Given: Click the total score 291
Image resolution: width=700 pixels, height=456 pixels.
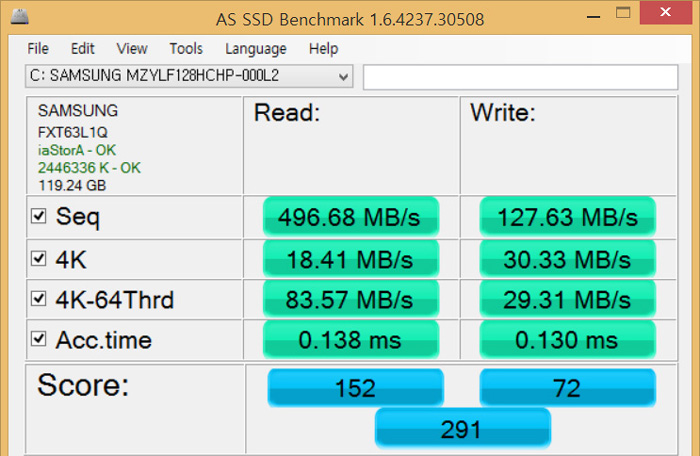Looking at the screenshot, I should point(463,429).
